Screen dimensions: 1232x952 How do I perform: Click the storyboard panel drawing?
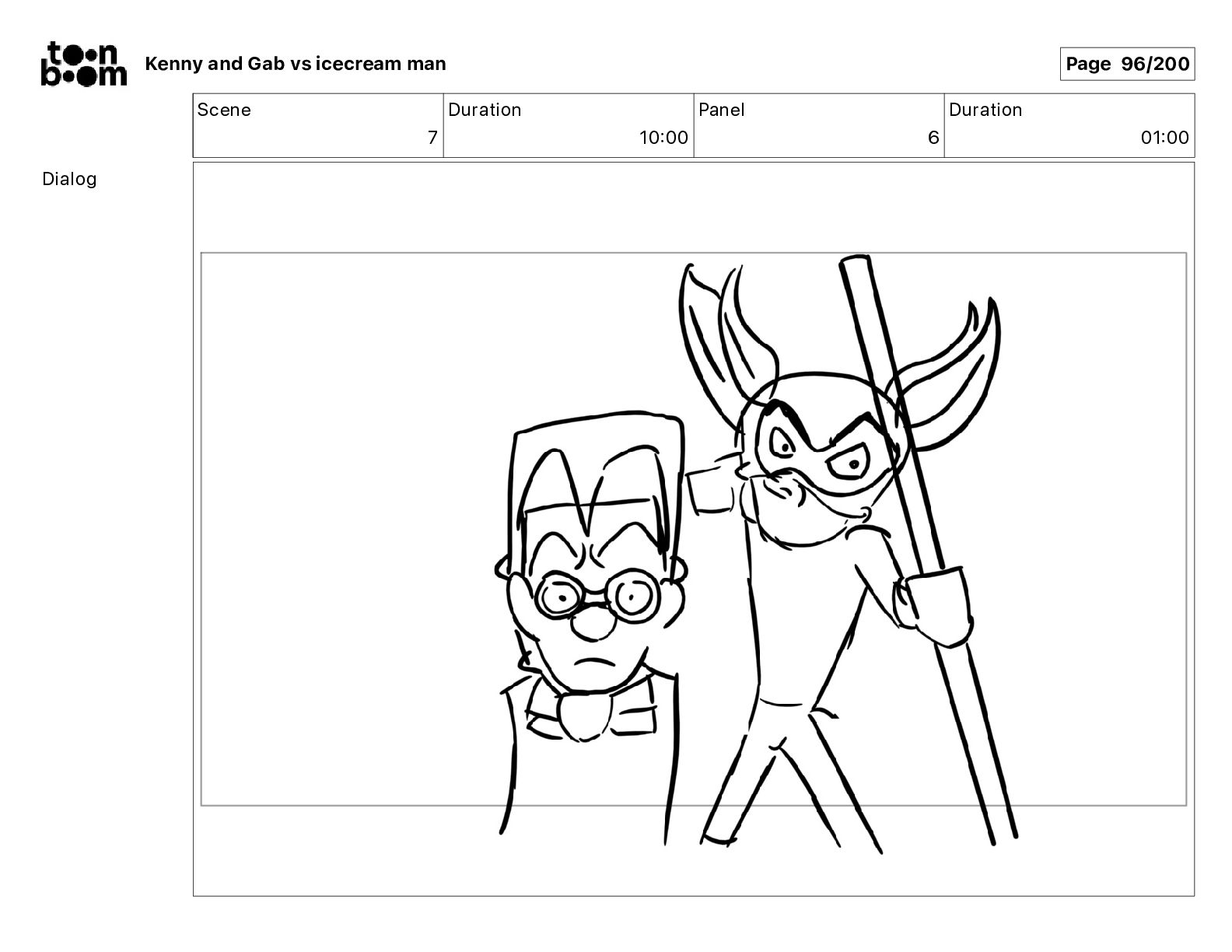pos(694,529)
